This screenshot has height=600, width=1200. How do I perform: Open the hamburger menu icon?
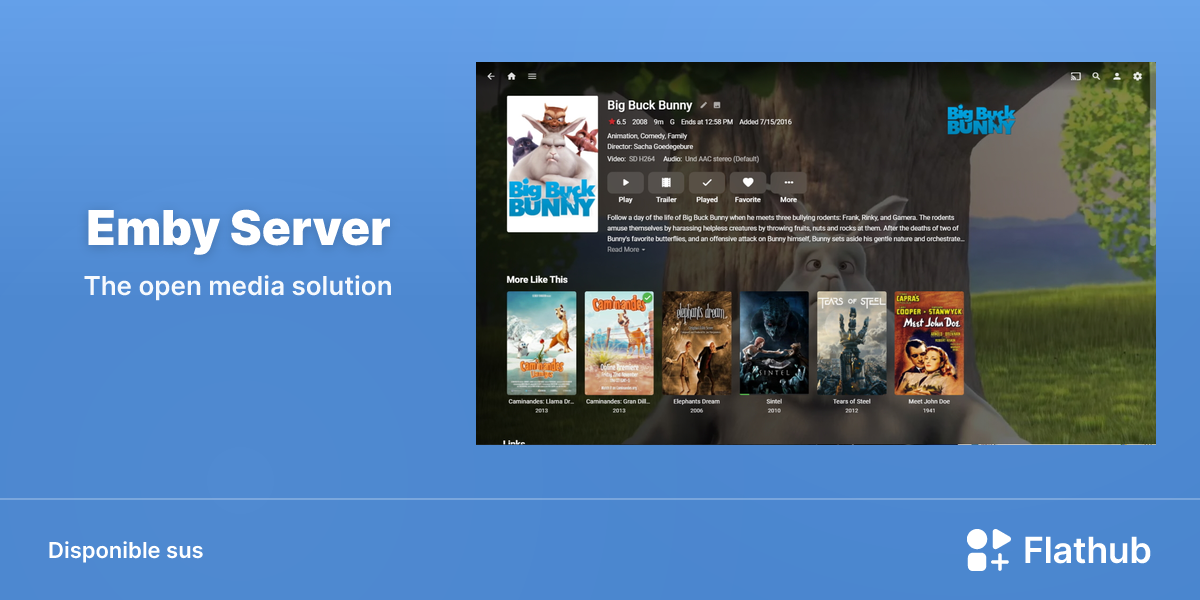point(532,76)
